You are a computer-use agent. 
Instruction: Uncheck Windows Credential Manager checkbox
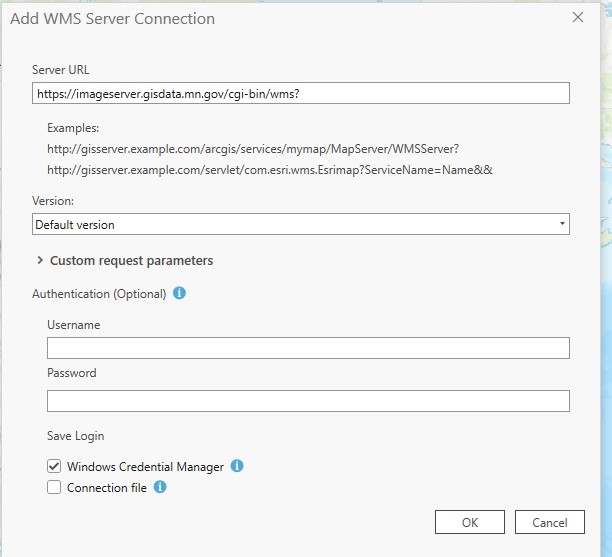click(54, 466)
